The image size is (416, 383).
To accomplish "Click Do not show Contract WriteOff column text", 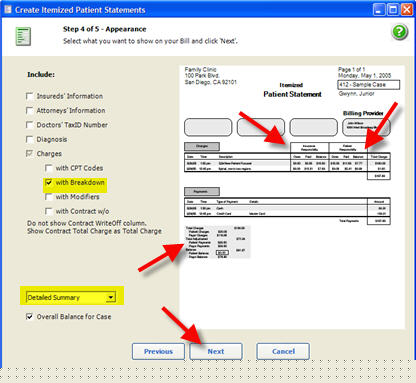I will tap(87, 223).
